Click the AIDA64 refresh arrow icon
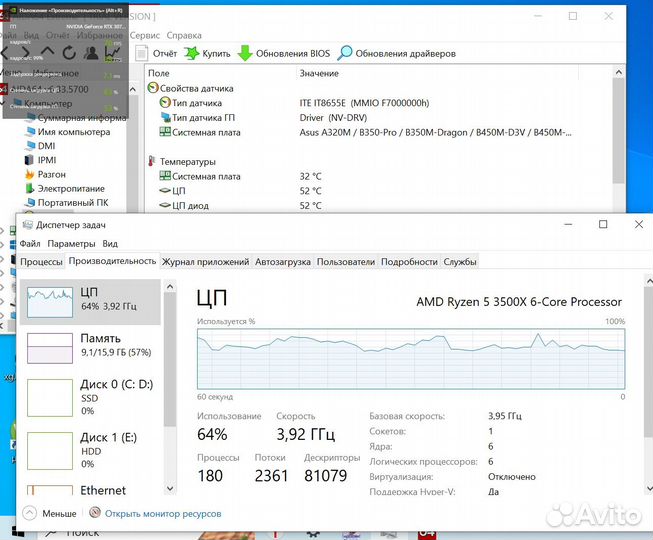The width and height of the screenshot is (653, 540). 69,53
